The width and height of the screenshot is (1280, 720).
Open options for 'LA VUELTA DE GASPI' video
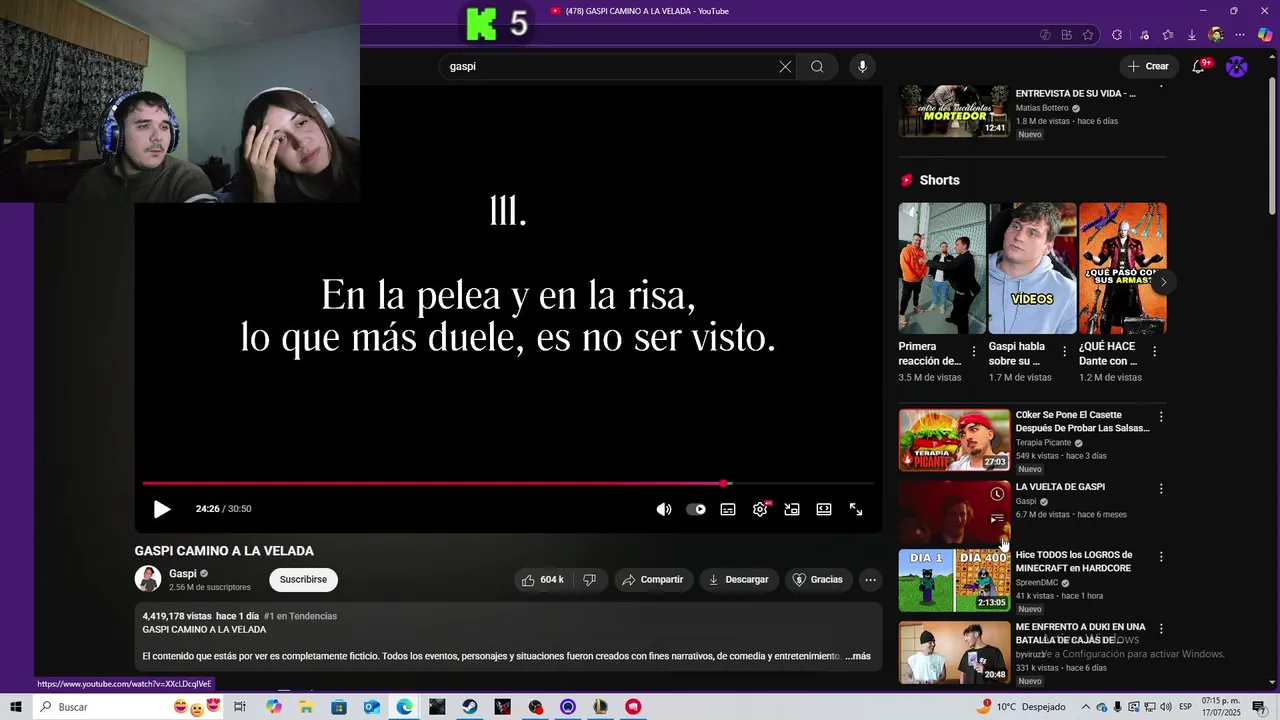(x=1161, y=489)
